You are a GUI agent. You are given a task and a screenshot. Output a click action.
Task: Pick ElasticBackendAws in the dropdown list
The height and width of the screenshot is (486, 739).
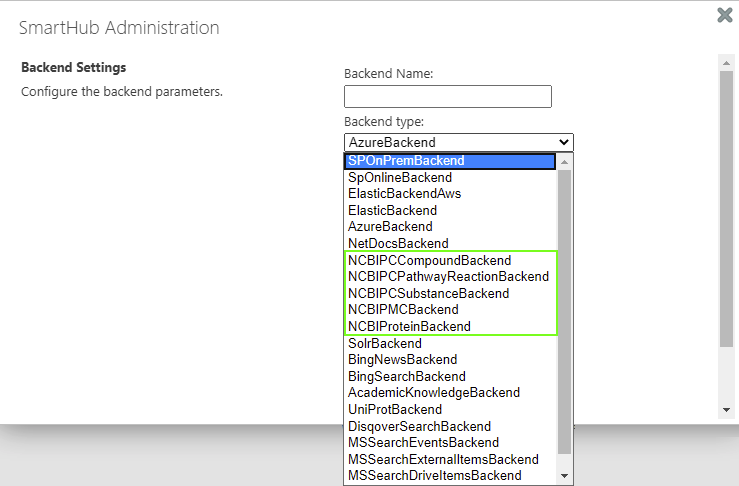click(404, 194)
